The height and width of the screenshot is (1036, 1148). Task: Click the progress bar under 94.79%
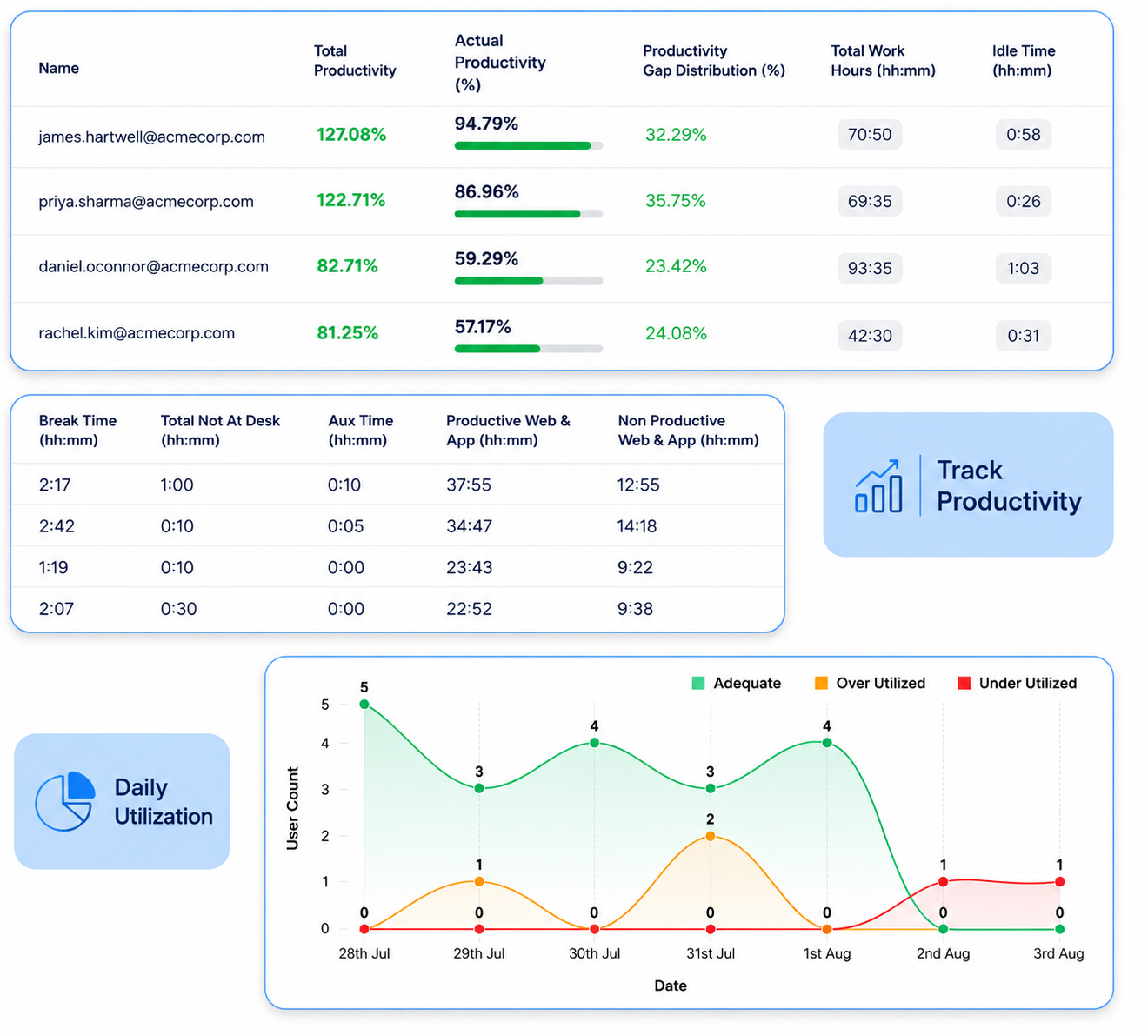(x=529, y=146)
